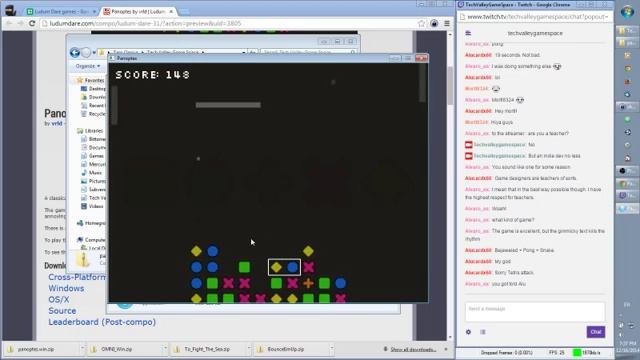
Task: Click the speaker volume icon in system tray
Action: click(x=621, y=335)
